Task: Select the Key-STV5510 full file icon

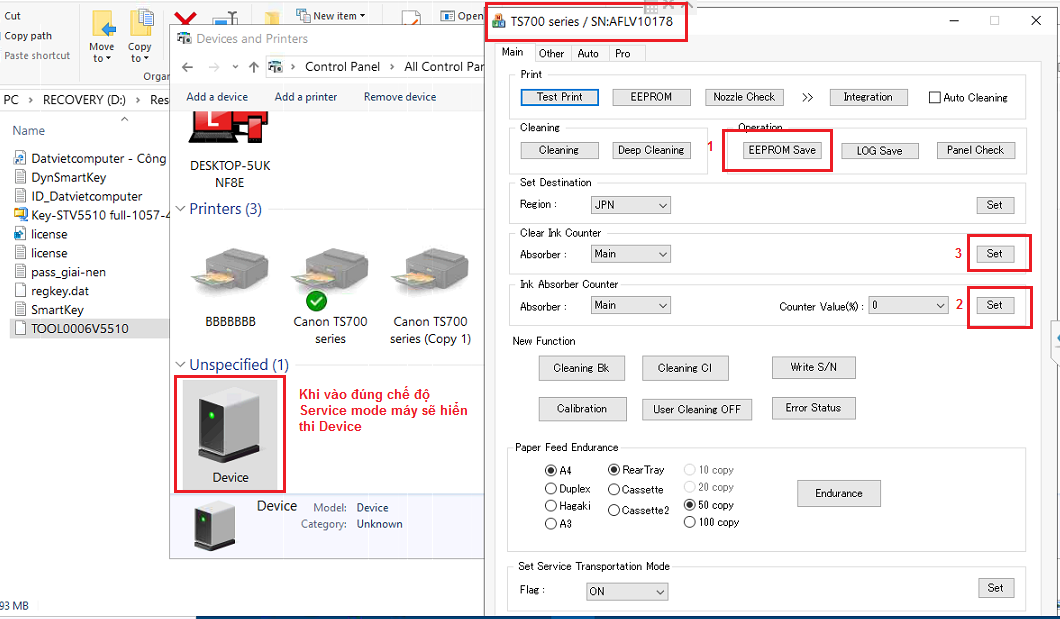Action: point(20,216)
